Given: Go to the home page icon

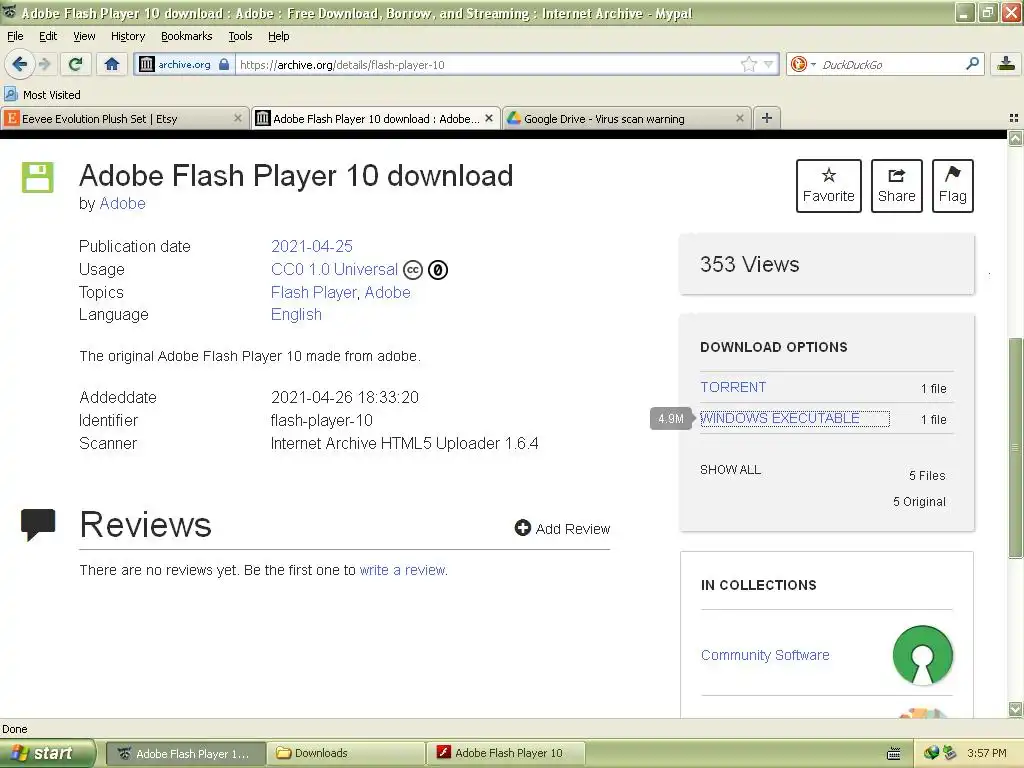Looking at the screenshot, I should [x=112, y=64].
